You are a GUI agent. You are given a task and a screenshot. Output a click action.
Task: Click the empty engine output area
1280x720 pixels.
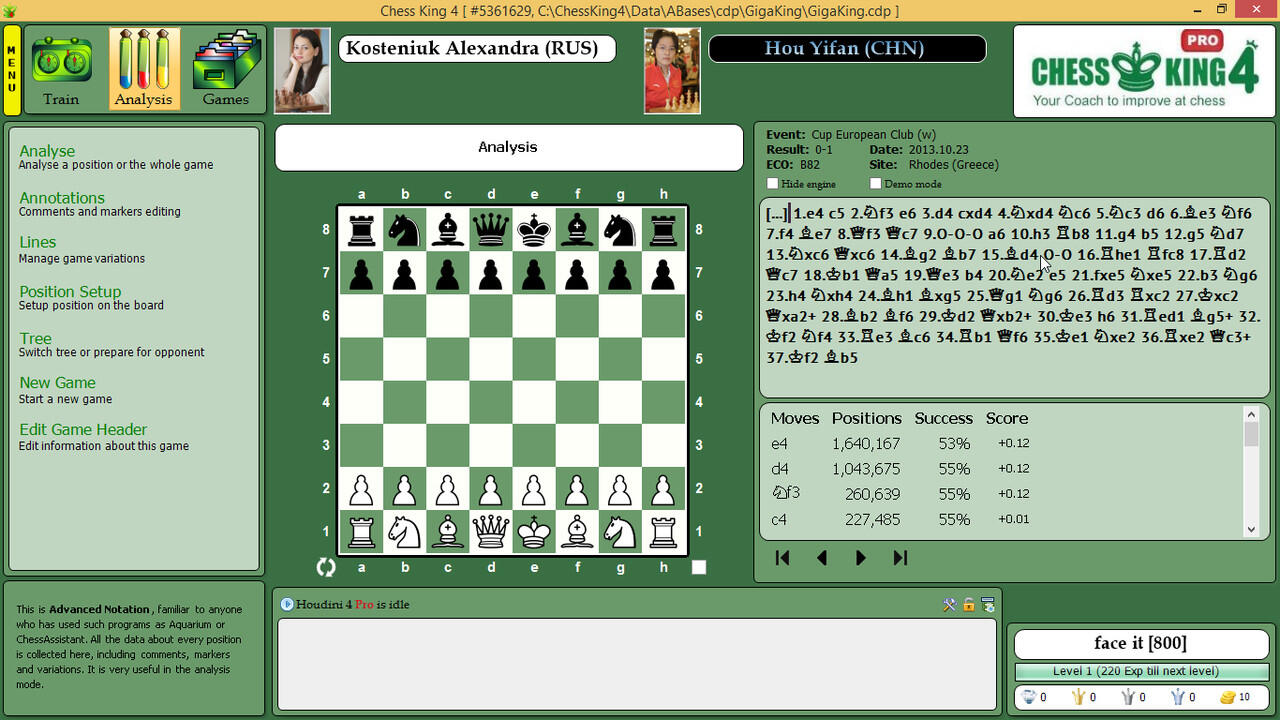tap(637, 665)
